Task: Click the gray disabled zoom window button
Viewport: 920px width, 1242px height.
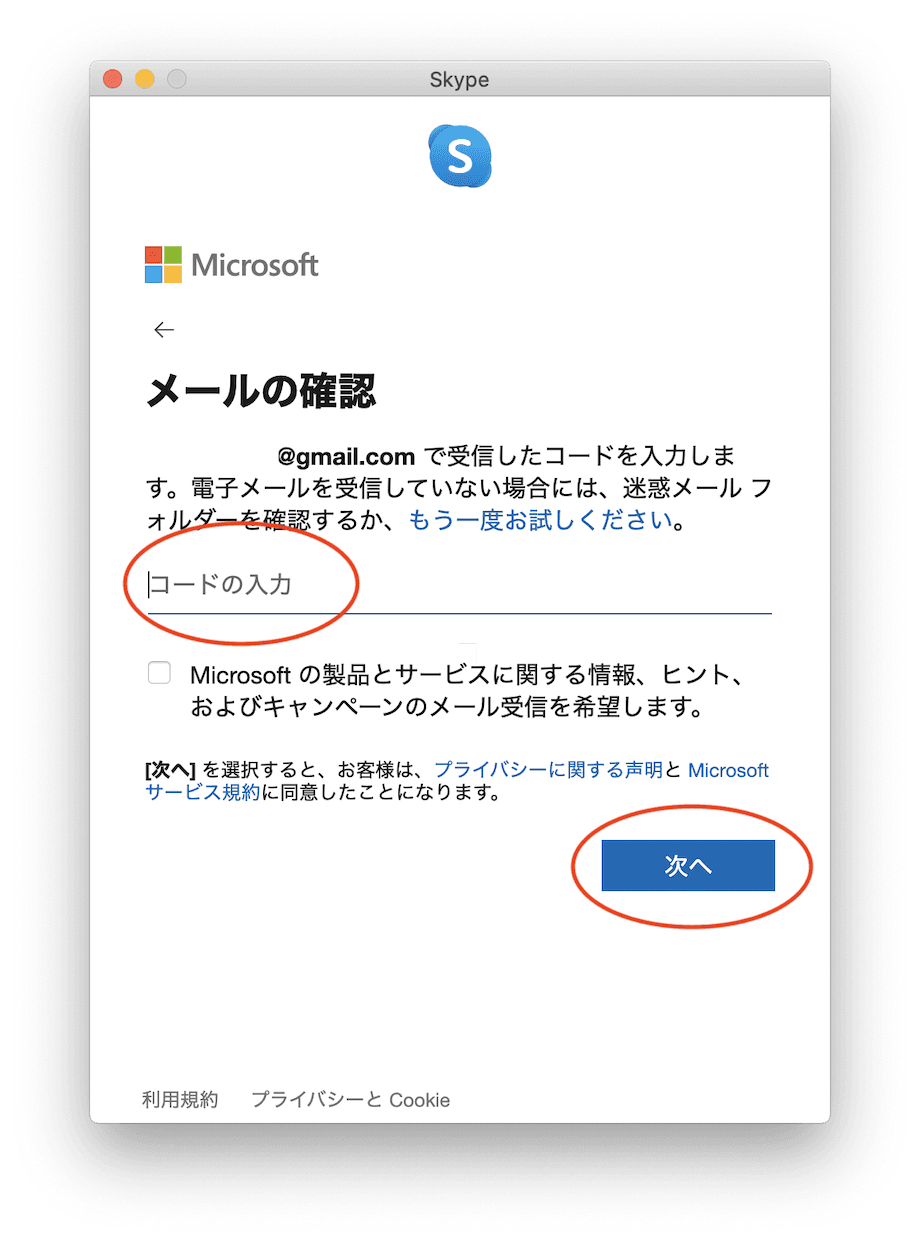Action: pos(177,79)
